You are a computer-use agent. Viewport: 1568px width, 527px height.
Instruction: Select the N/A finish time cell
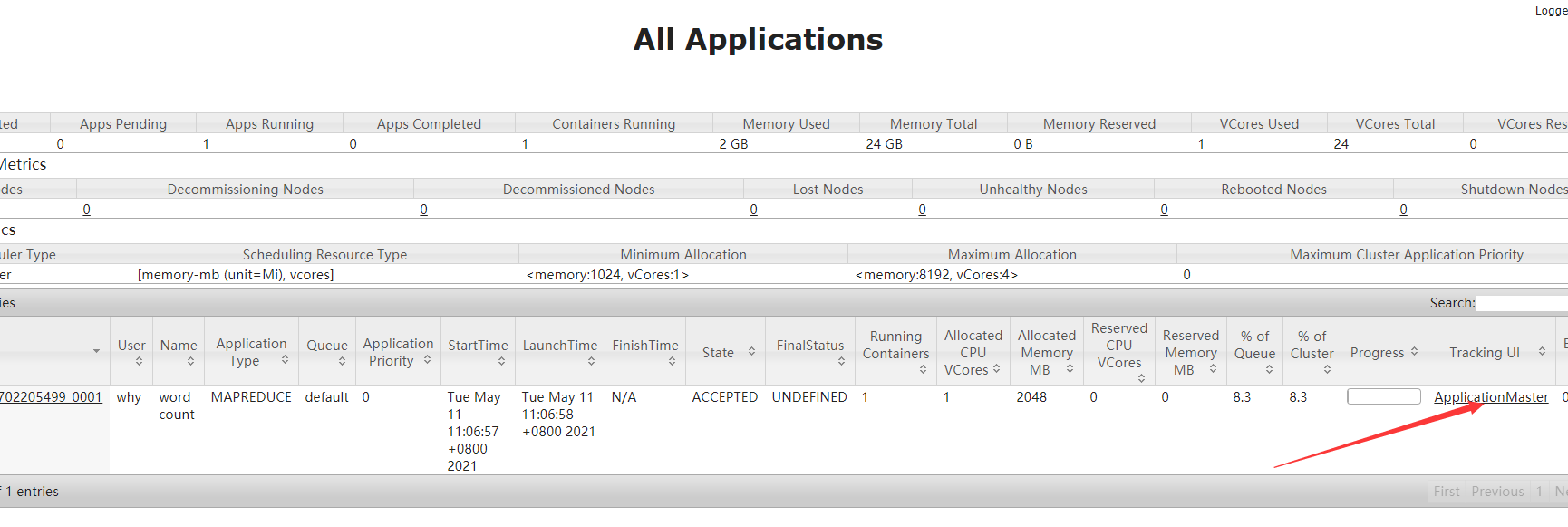coord(624,397)
